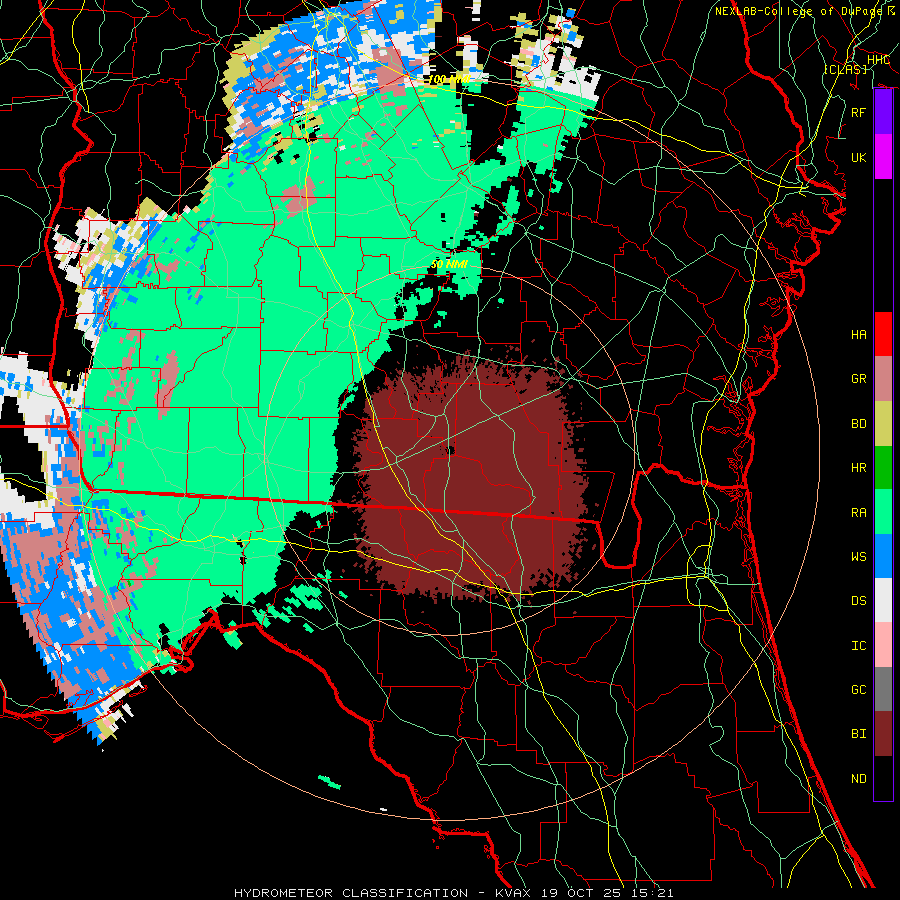Click the ND legend label
Viewport: 900px width, 900px height.
pos(859,778)
